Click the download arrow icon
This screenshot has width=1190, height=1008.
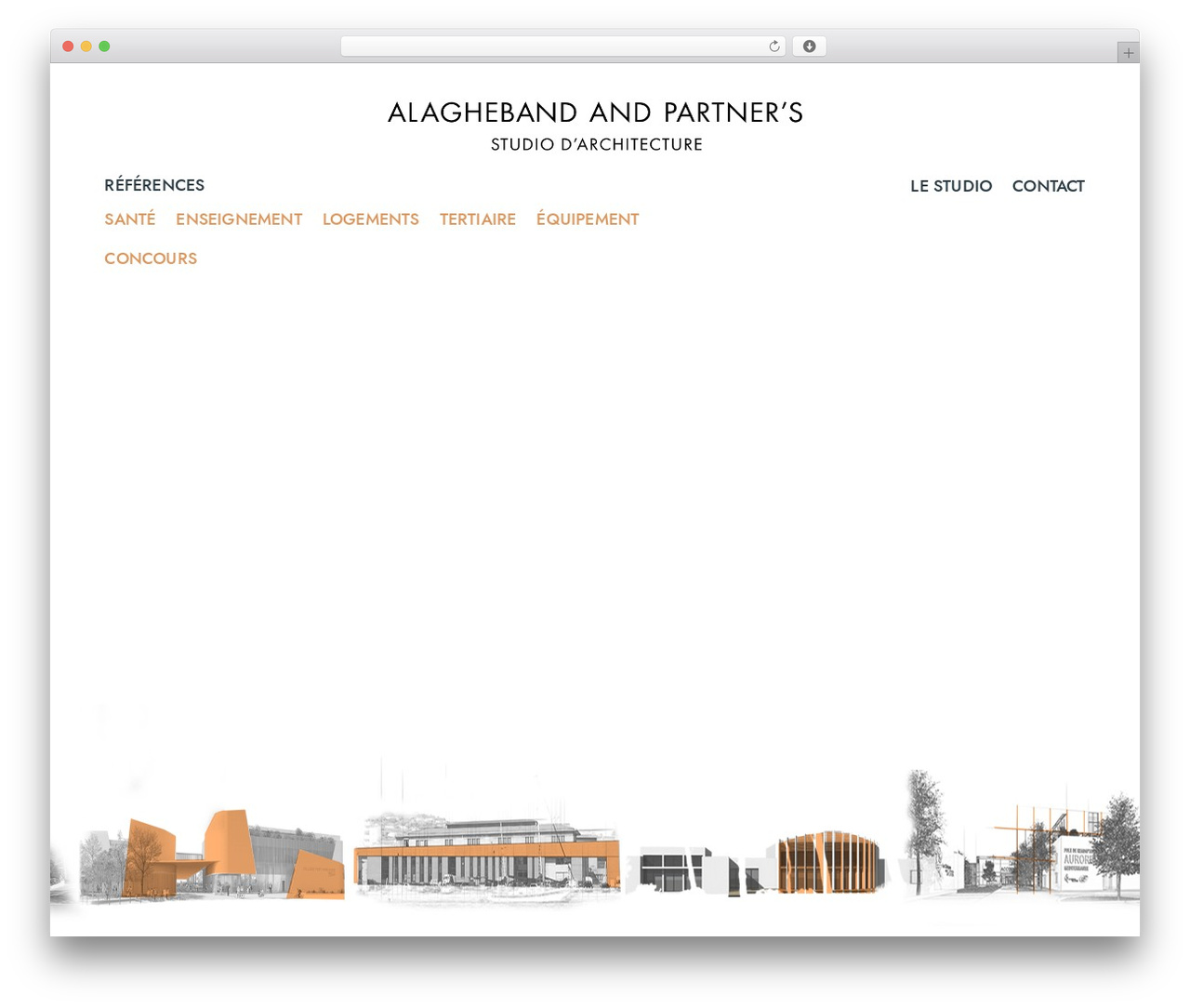coord(809,46)
